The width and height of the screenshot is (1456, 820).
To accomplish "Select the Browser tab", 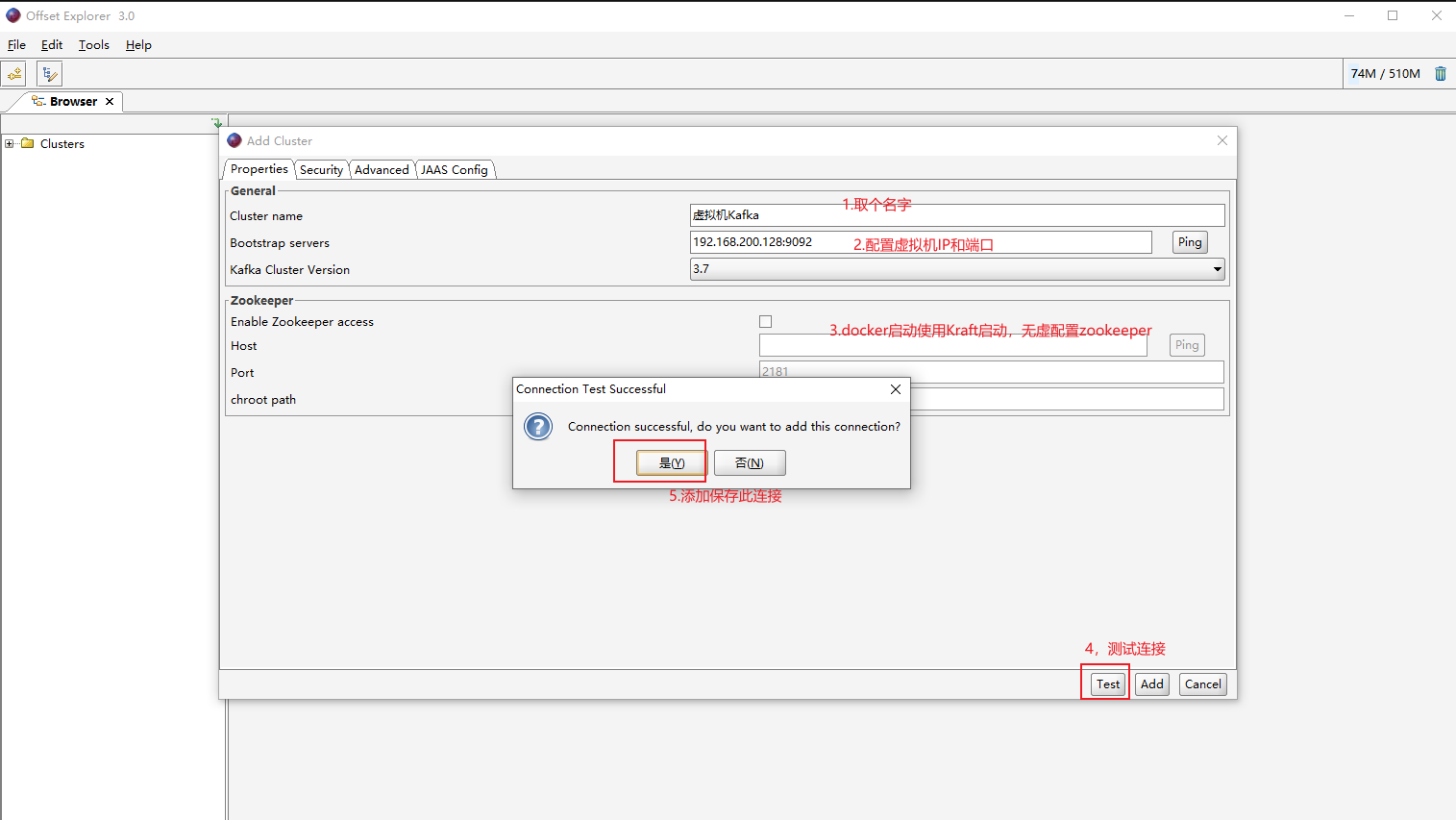I will (x=73, y=101).
